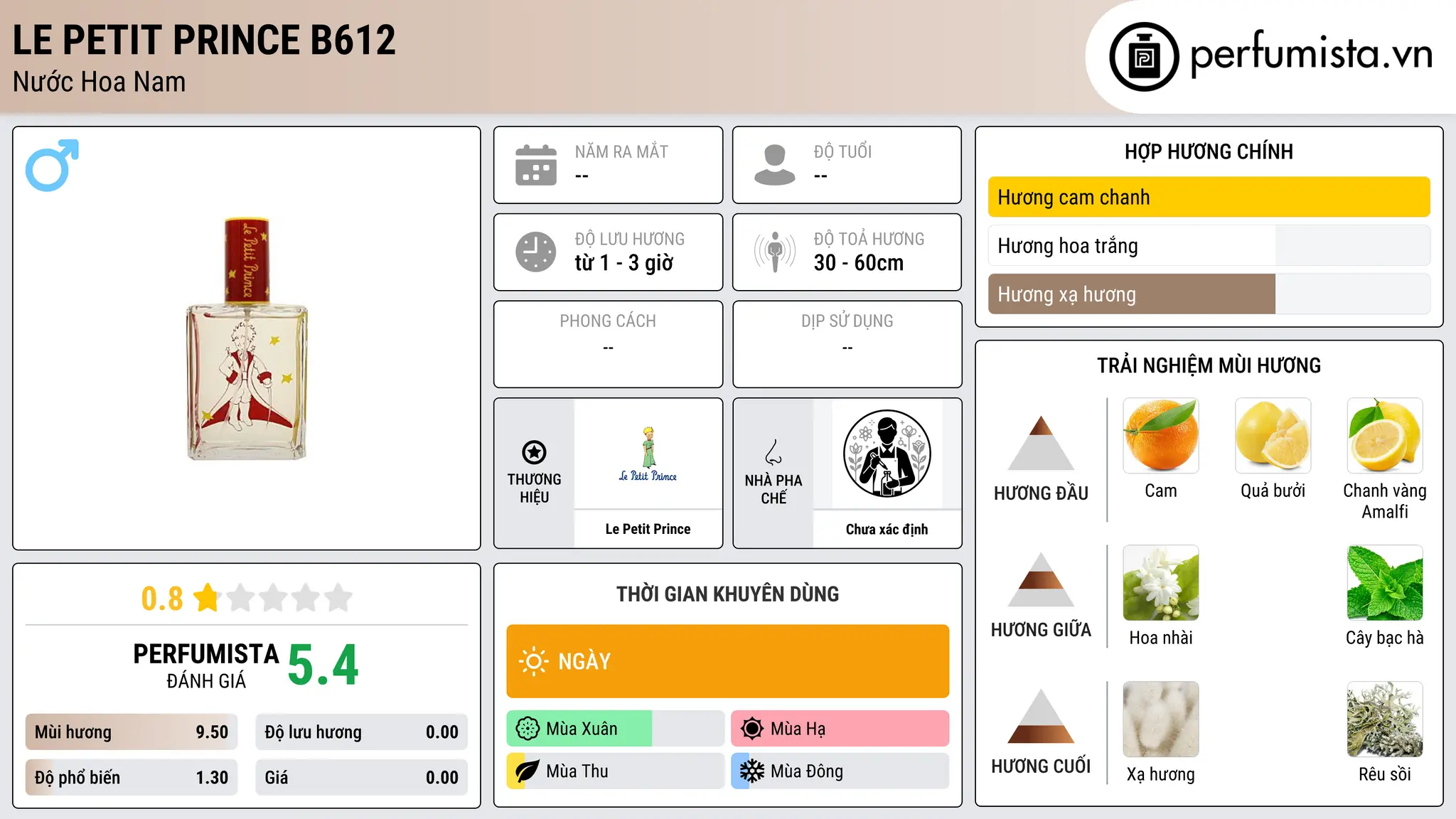Select the Cây bạc hà mint image
This screenshot has width=1456, height=819.
pos(1385,583)
